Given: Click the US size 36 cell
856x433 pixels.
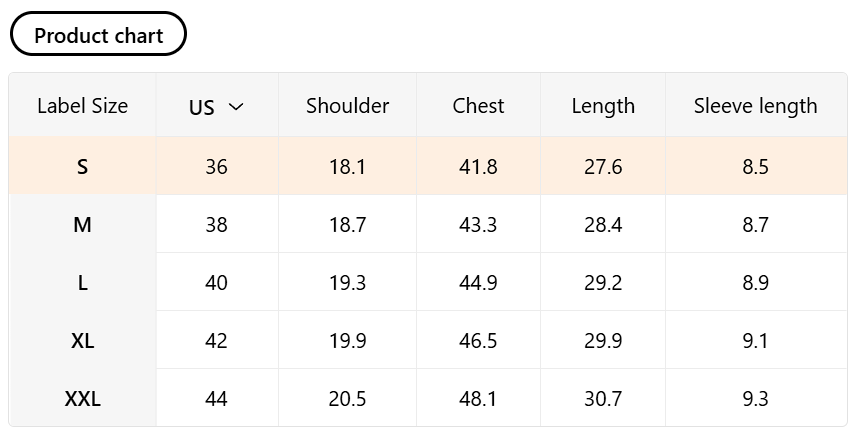Looking at the screenshot, I should (216, 167).
